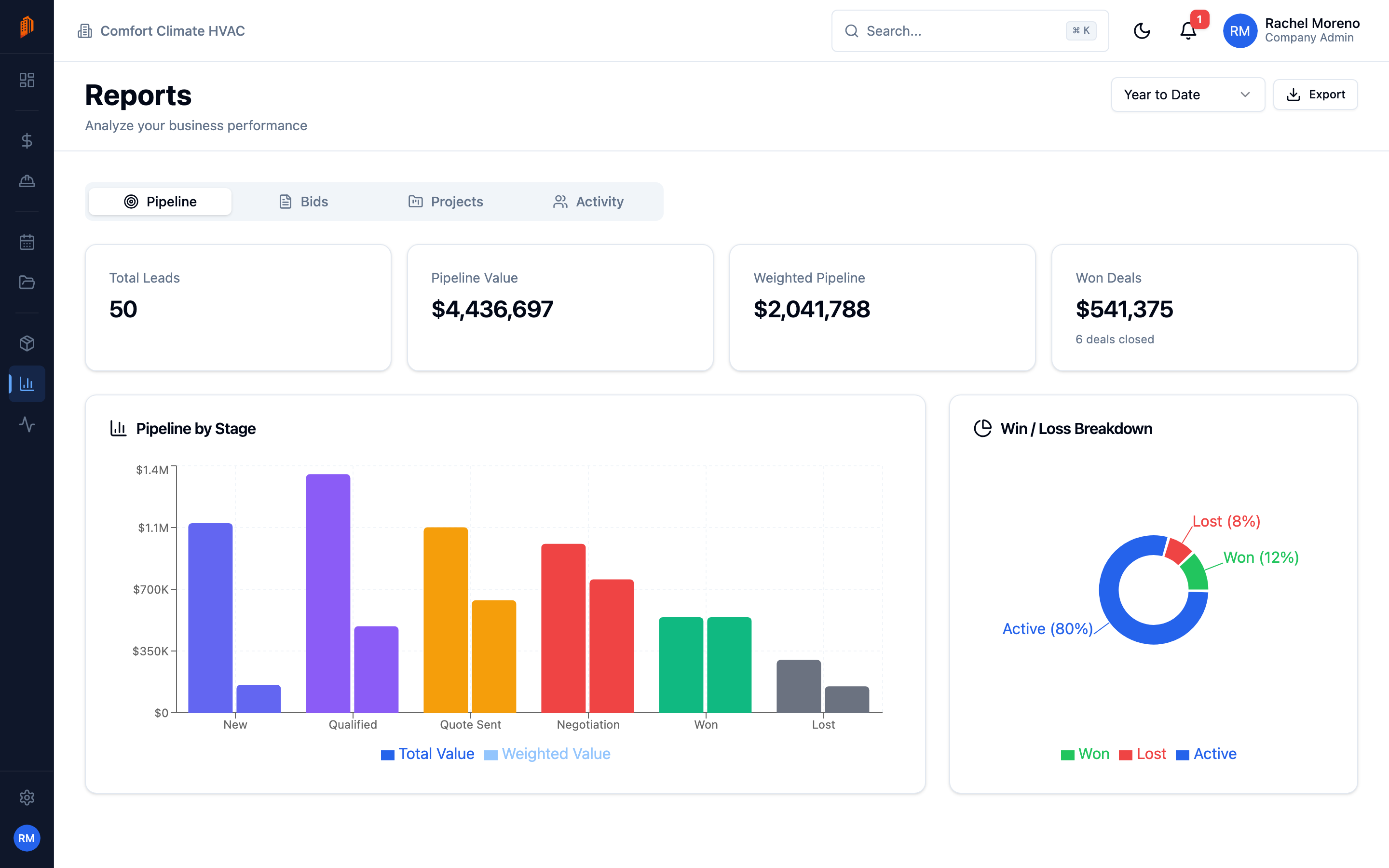This screenshot has height=868, width=1389.
Task: Click the red notification badge showing 1
Action: [x=1199, y=19]
